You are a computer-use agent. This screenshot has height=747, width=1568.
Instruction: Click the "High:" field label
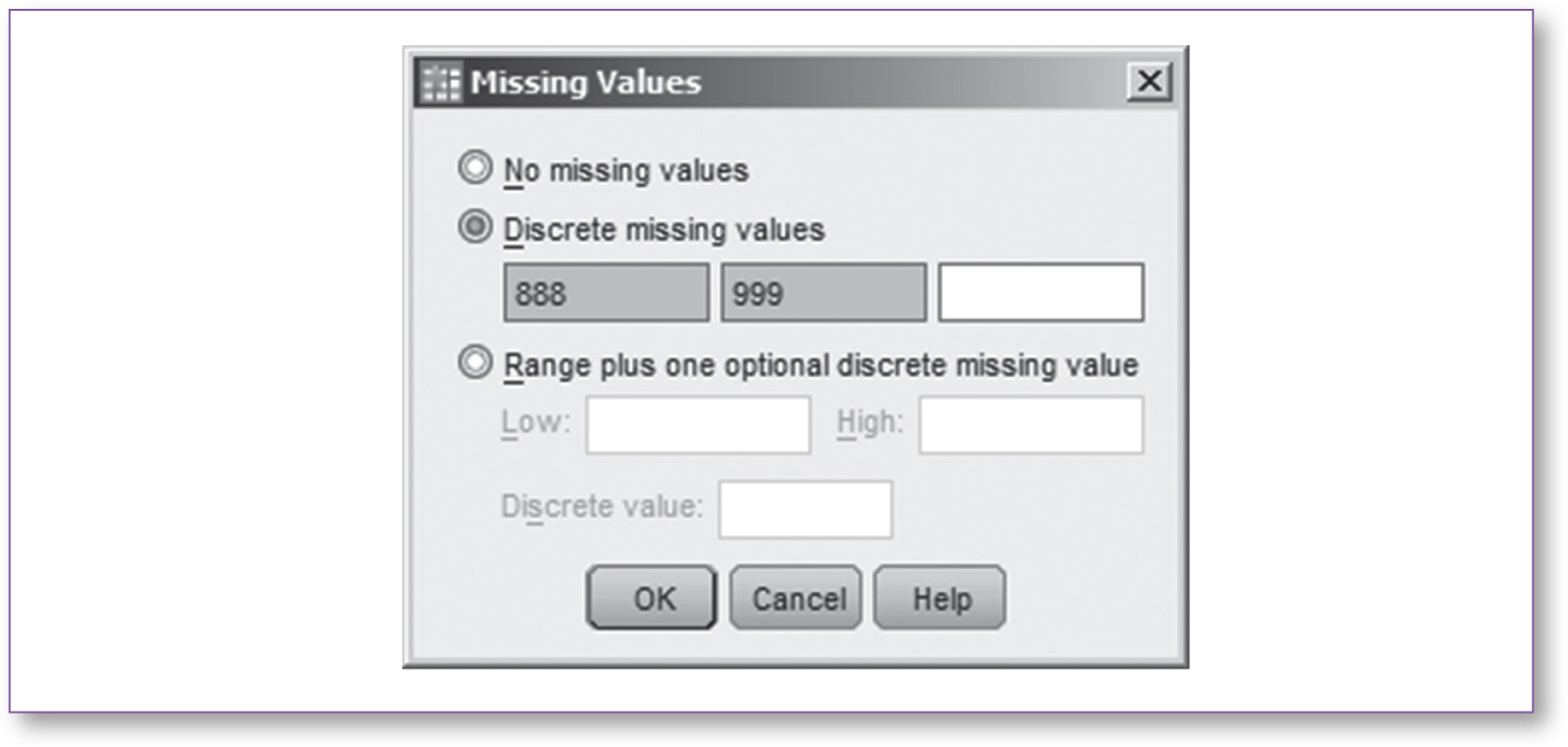pos(869,423)
